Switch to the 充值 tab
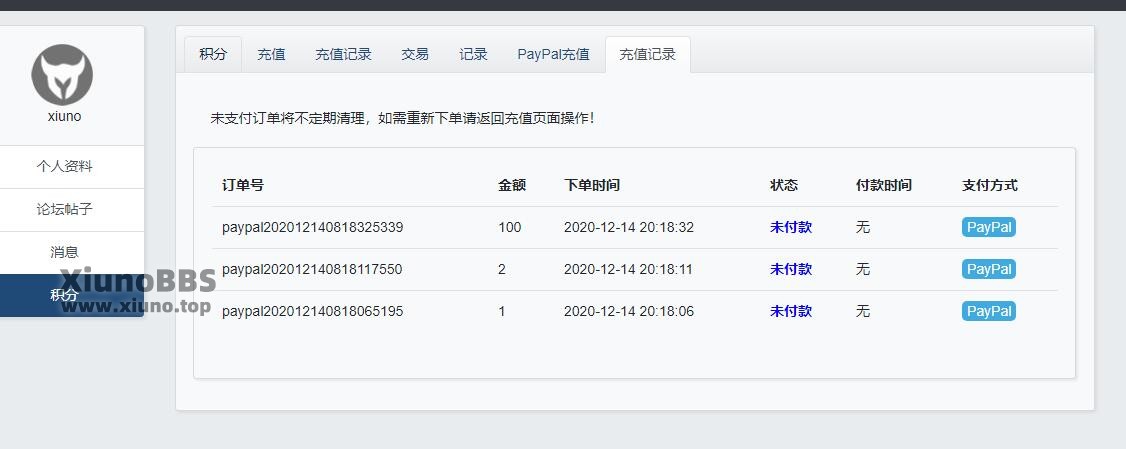 click(271, 55)
